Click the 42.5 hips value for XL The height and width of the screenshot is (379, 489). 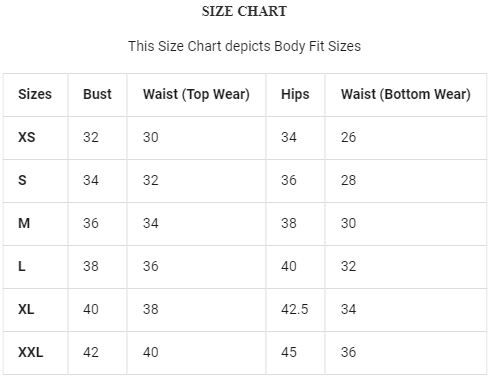pos(295,309)
